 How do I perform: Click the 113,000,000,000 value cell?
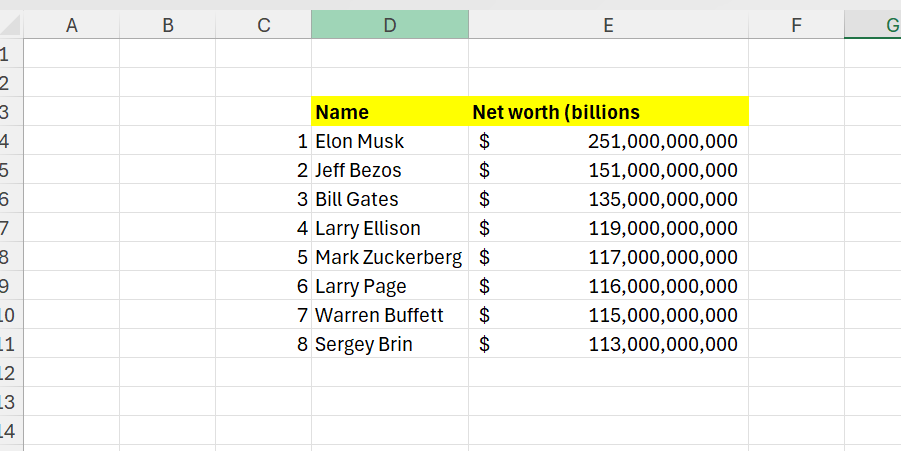[x=607, y=344]
